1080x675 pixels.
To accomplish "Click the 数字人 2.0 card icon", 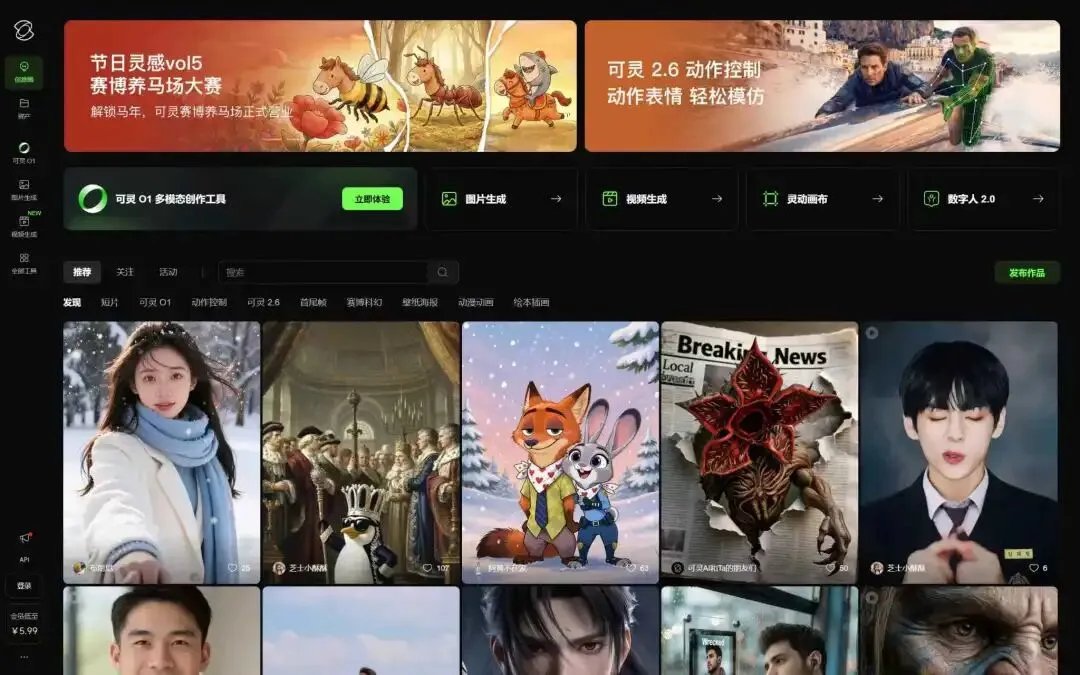I will pyautogui.click(x=931, y=199).
